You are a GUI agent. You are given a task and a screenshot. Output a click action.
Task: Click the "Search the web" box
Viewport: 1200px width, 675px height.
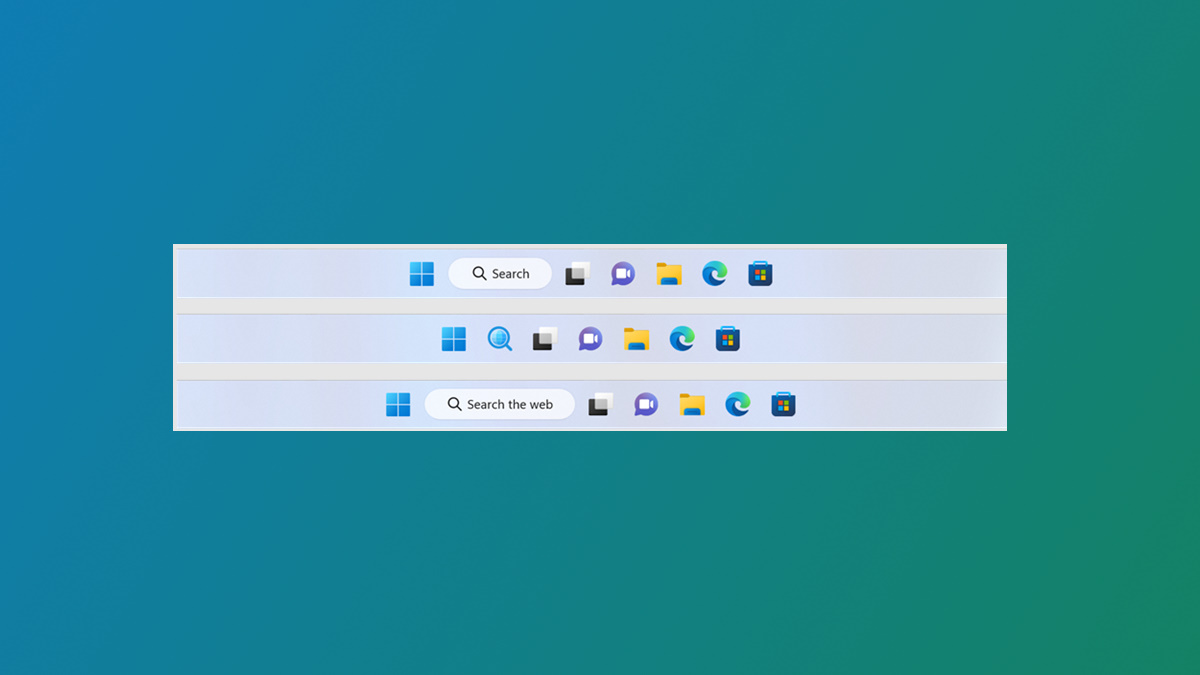tap(500, 404)
